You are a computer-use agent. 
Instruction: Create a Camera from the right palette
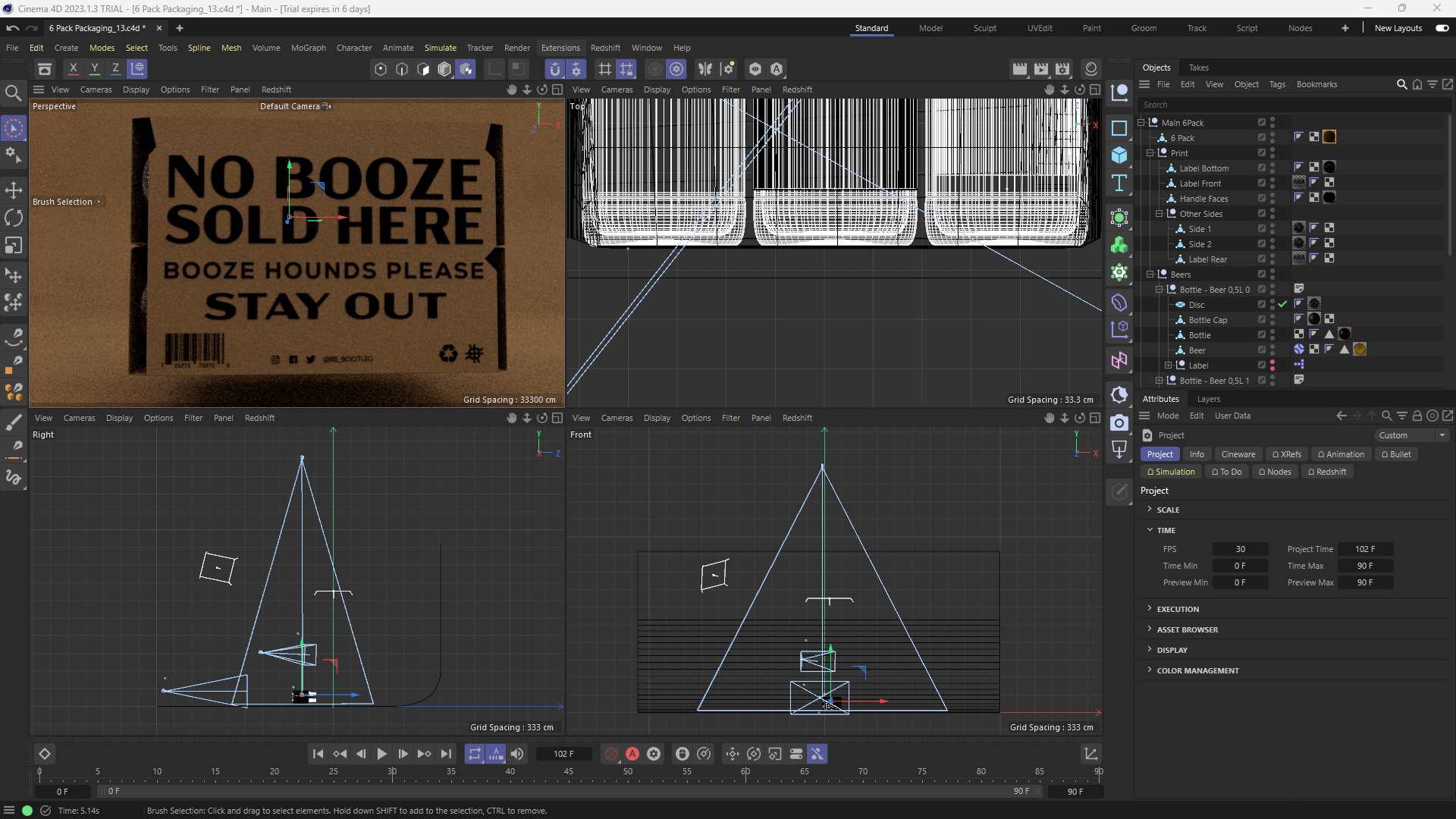coord(1120,424)
